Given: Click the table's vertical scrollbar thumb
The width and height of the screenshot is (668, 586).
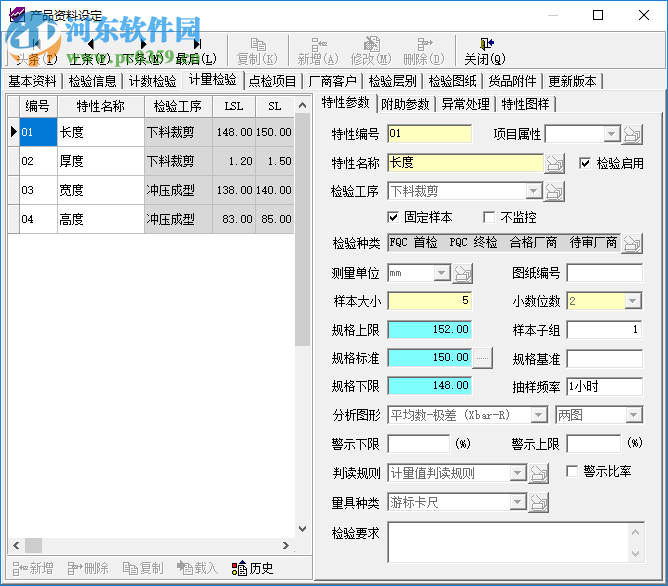Looking at the screenshot, I should (x=302, y=230).
